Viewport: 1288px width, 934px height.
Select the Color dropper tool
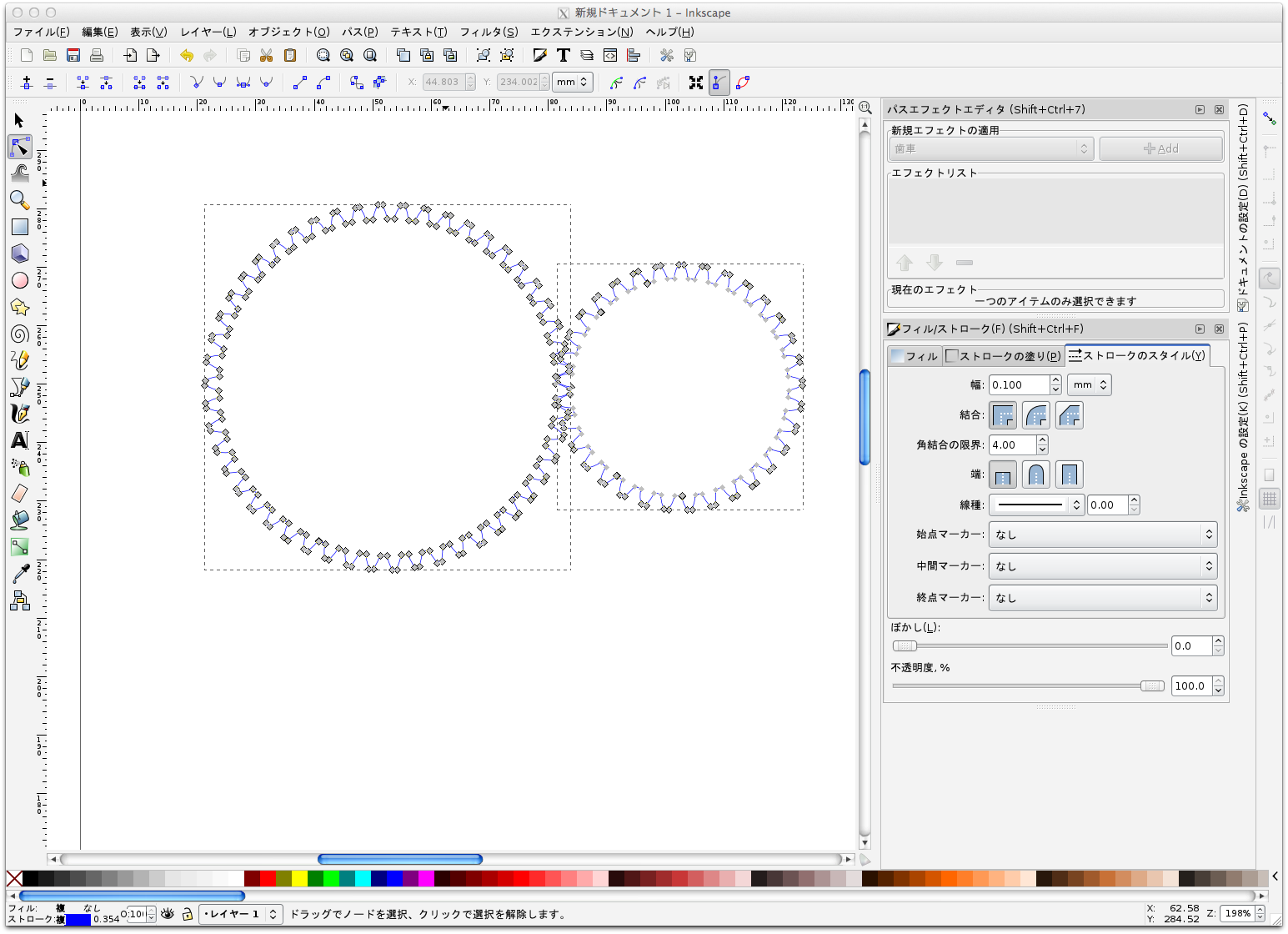20,574
